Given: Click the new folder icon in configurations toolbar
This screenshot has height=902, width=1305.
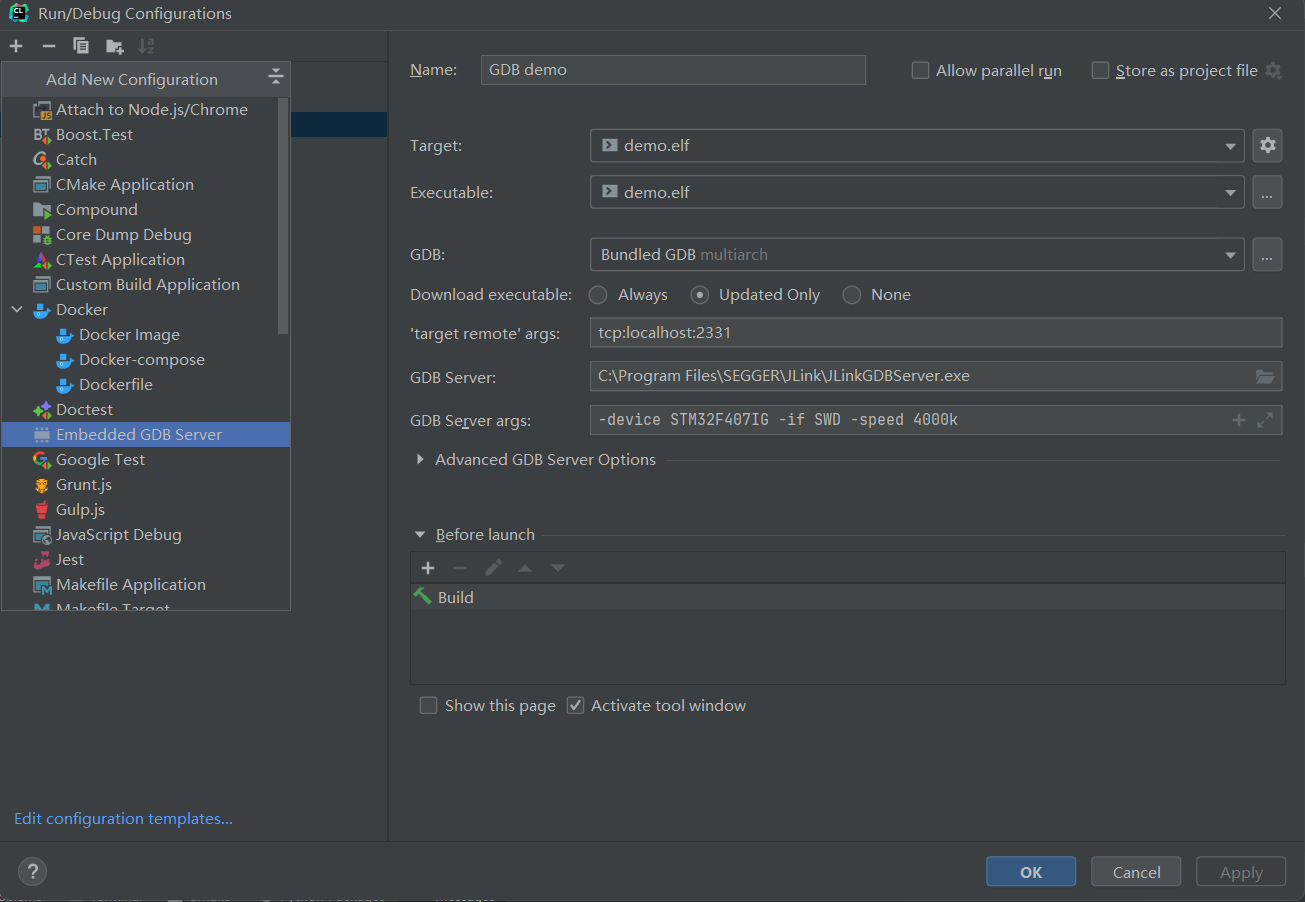Looking at the screenshot, I should click(113, 45).
